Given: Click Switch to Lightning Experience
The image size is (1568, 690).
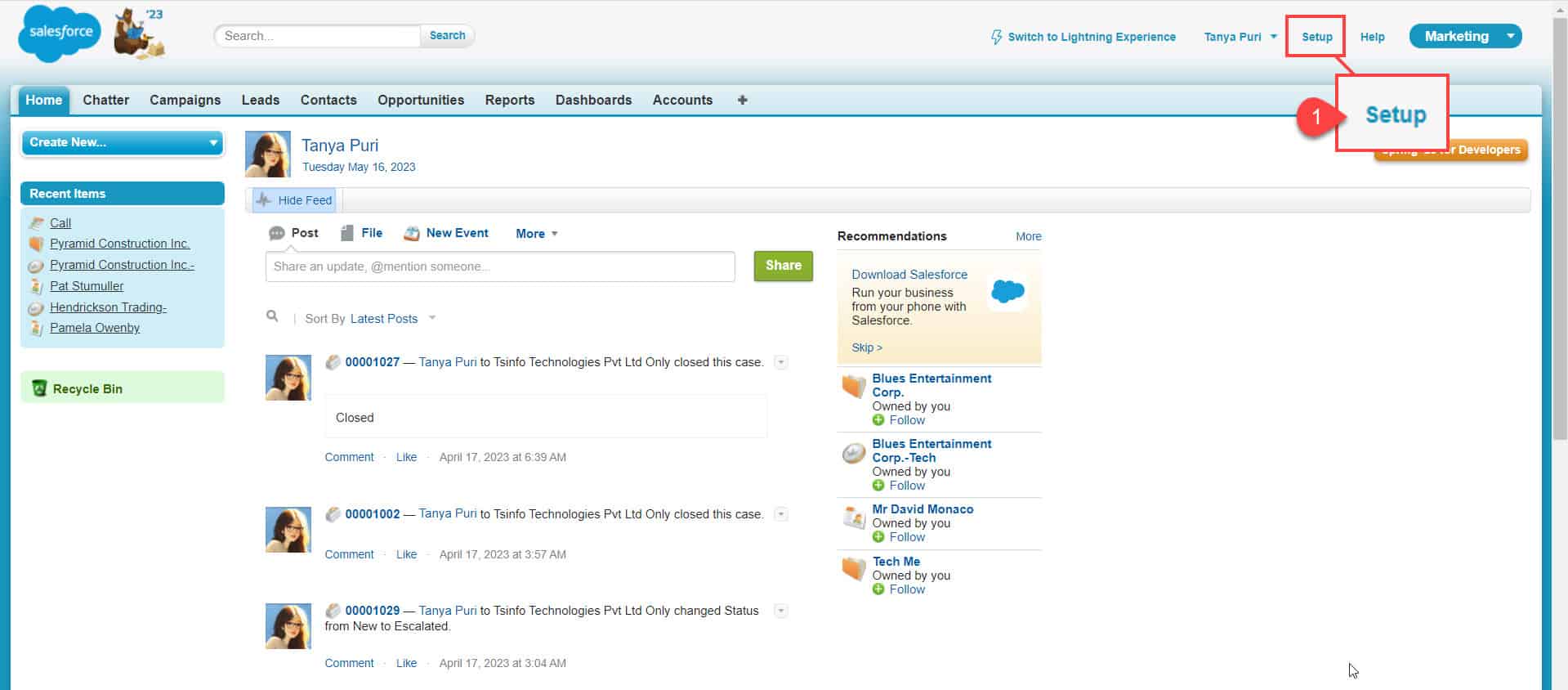Looking at the screenshot, I should (1092, 37).
